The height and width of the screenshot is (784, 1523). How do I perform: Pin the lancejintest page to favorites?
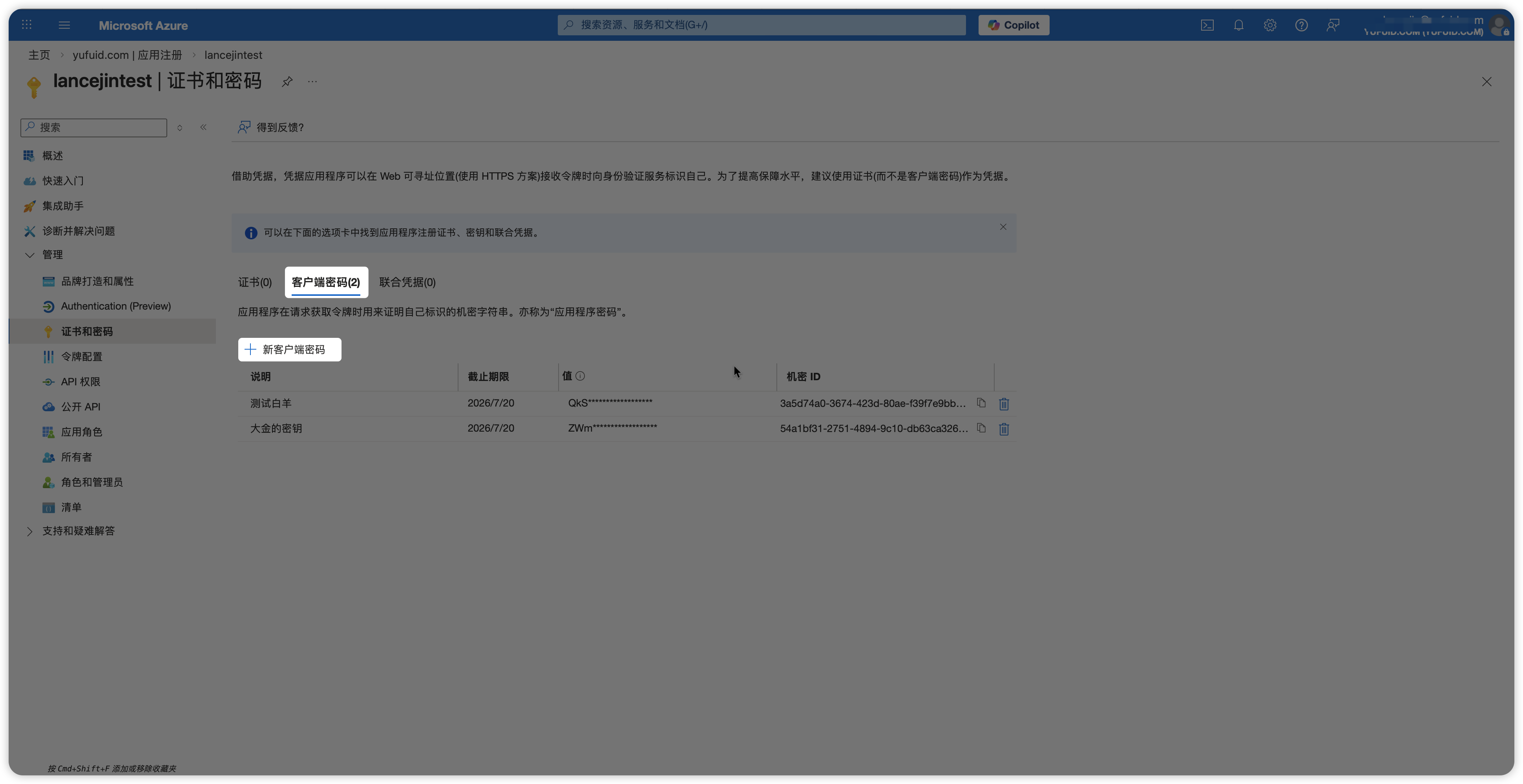287,82
